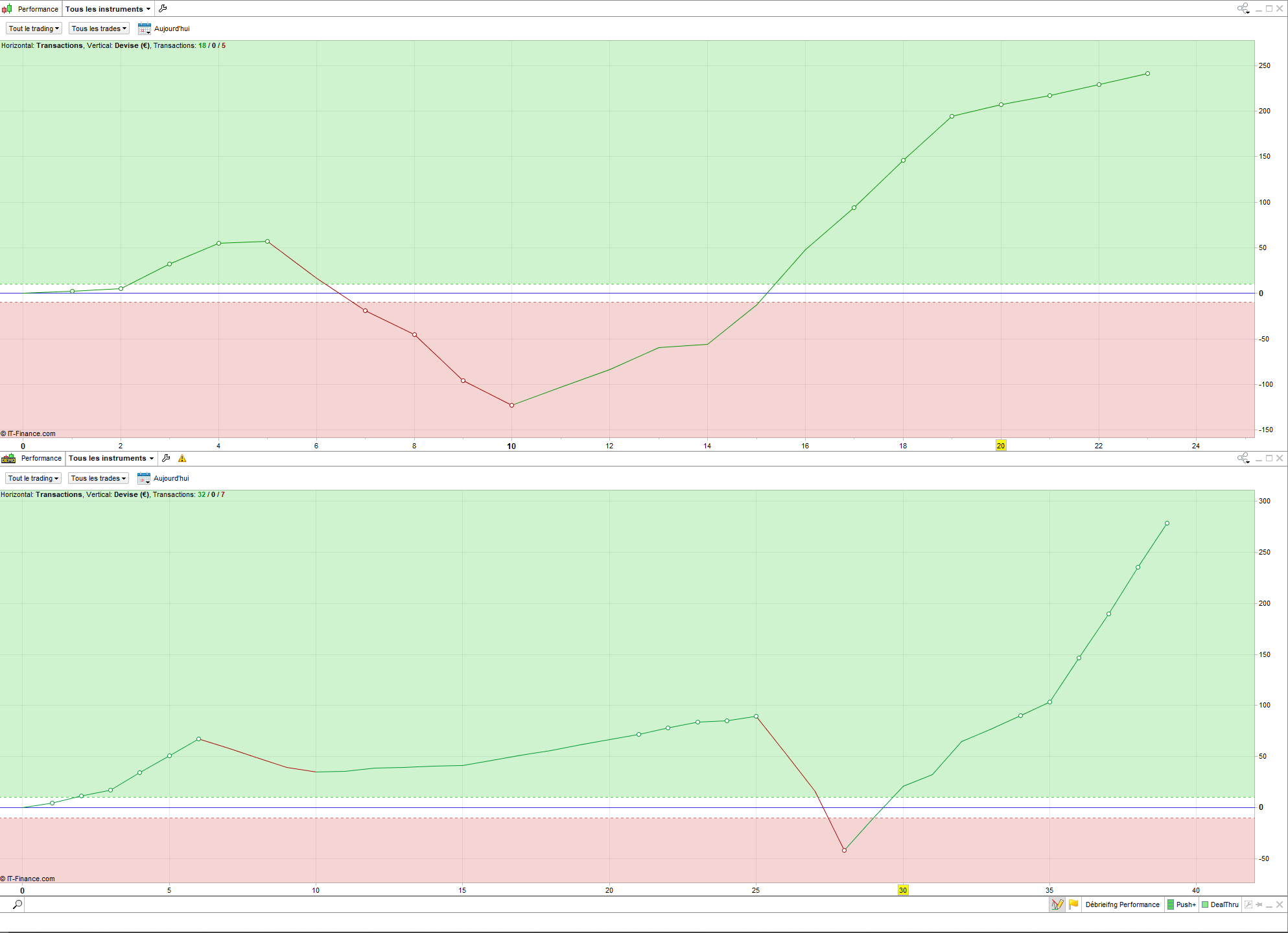
Task: Click the DealThru button
Action: point(1220,904)
